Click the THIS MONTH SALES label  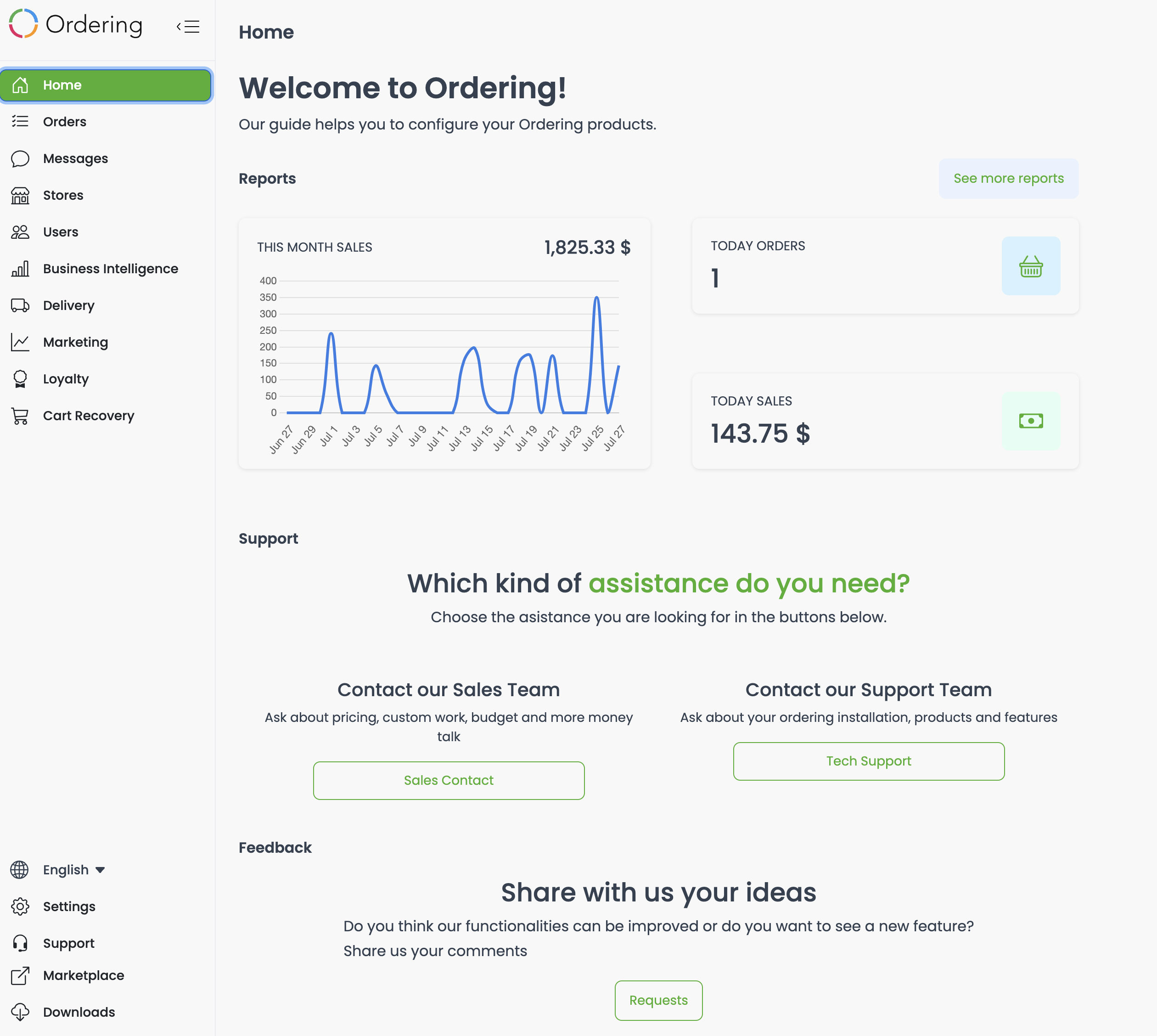315,247
